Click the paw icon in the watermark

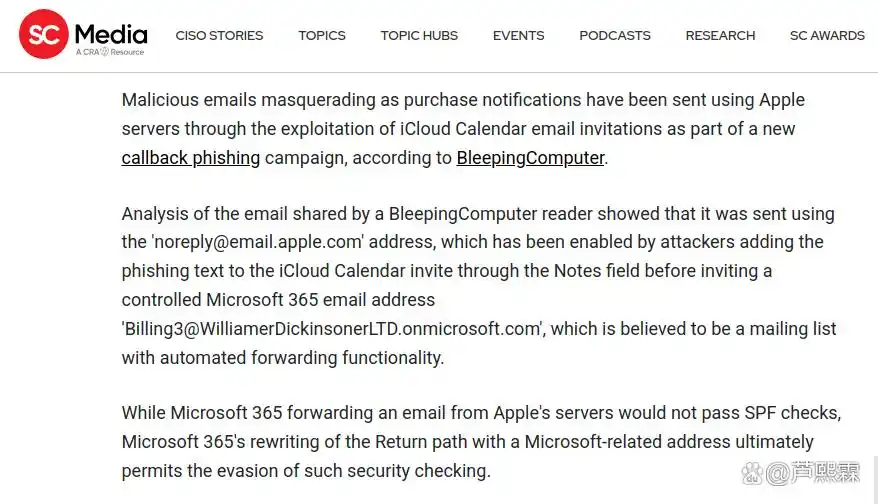point(753,473)
